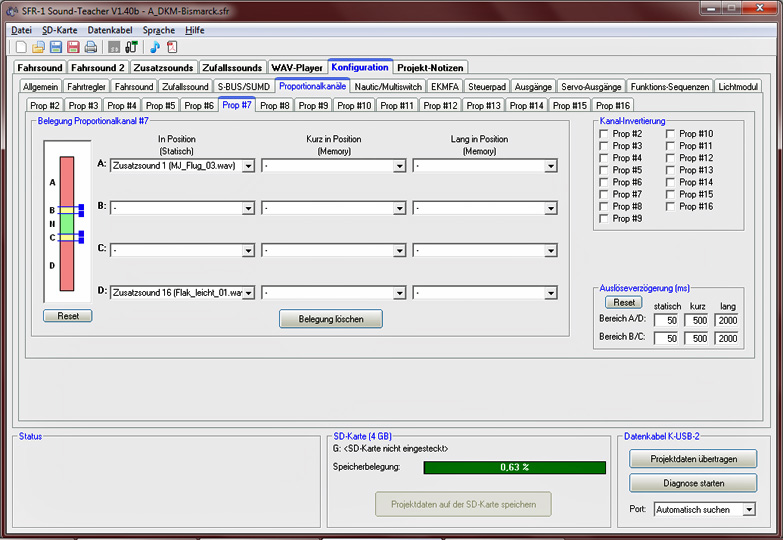Click the open folder toolbar icon
The image size is (783, 540).
click(38, 47)
